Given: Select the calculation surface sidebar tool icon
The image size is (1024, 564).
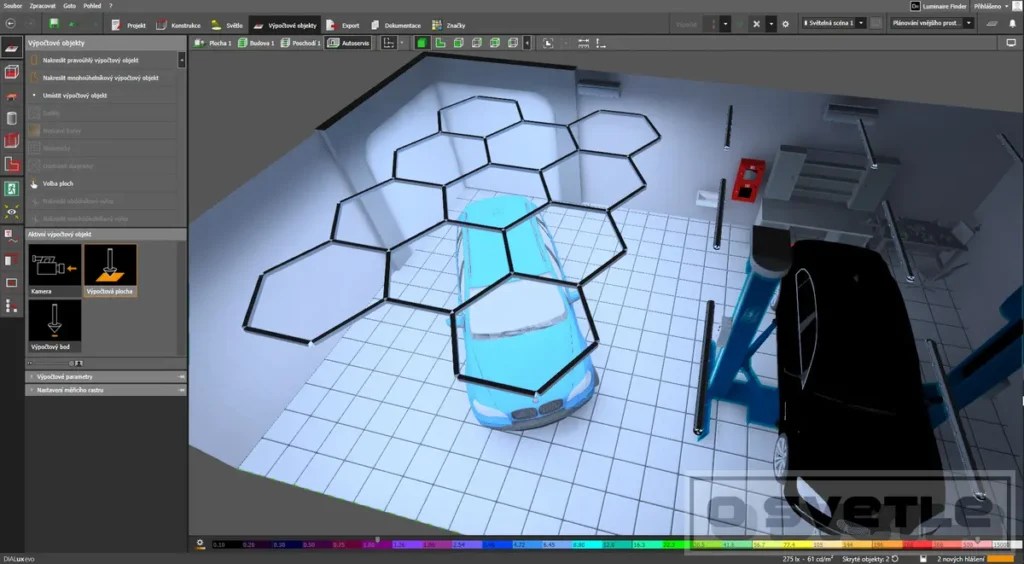Looking at the screenshot, I should coord(11,48).
